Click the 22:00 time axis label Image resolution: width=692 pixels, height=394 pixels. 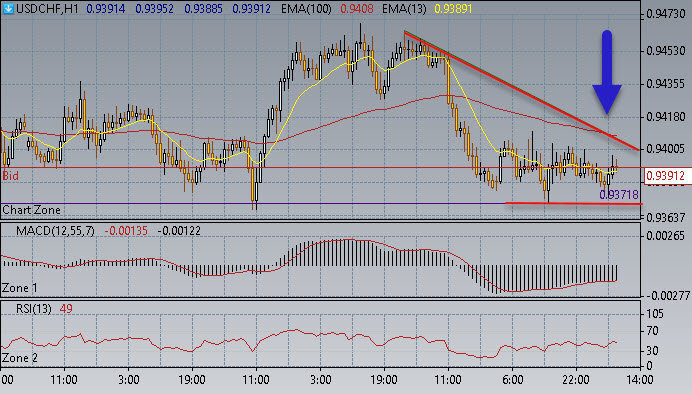click(576, 379)
